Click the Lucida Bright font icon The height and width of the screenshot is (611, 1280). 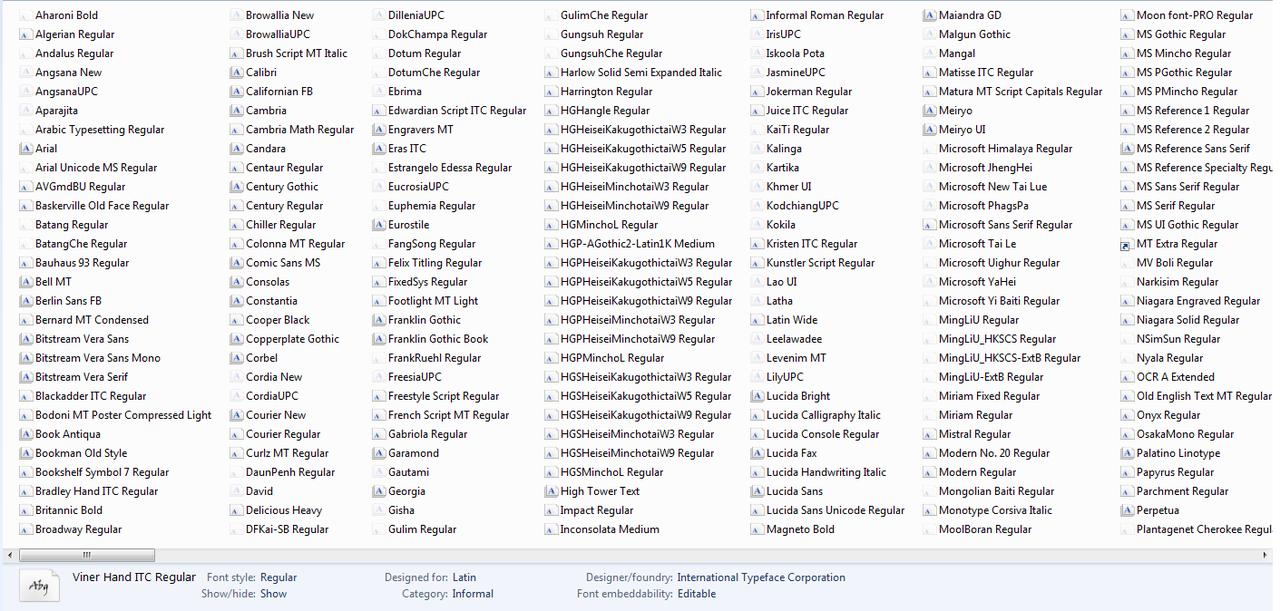756,397
